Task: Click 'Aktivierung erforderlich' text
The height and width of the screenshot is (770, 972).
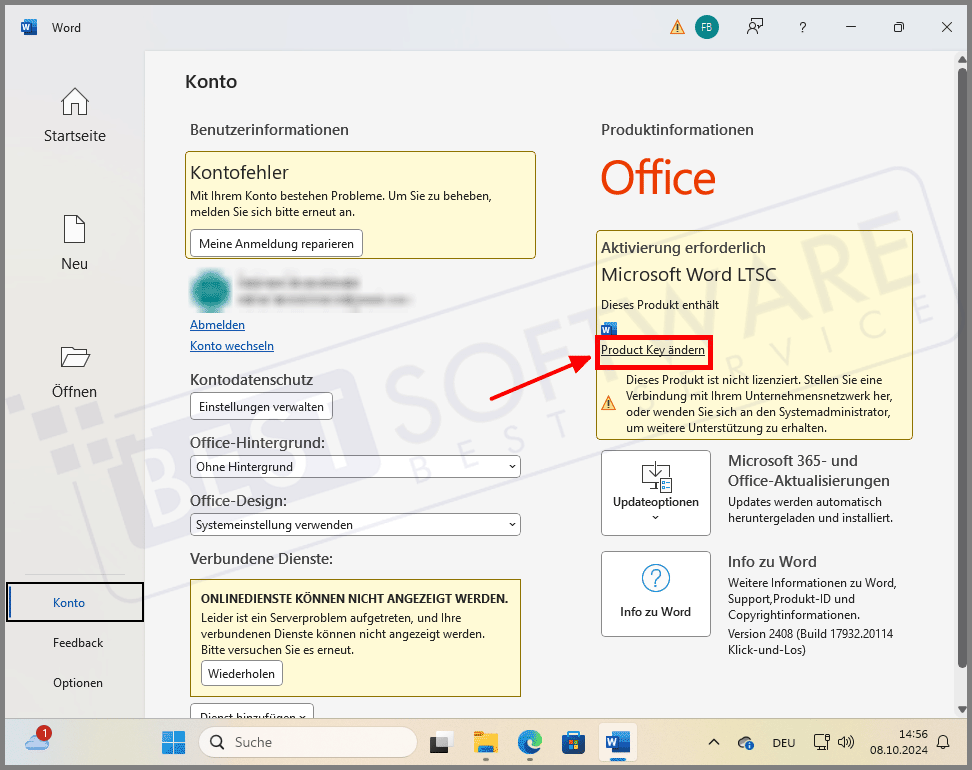Action: pyautogui.click(x=683, y=248)
